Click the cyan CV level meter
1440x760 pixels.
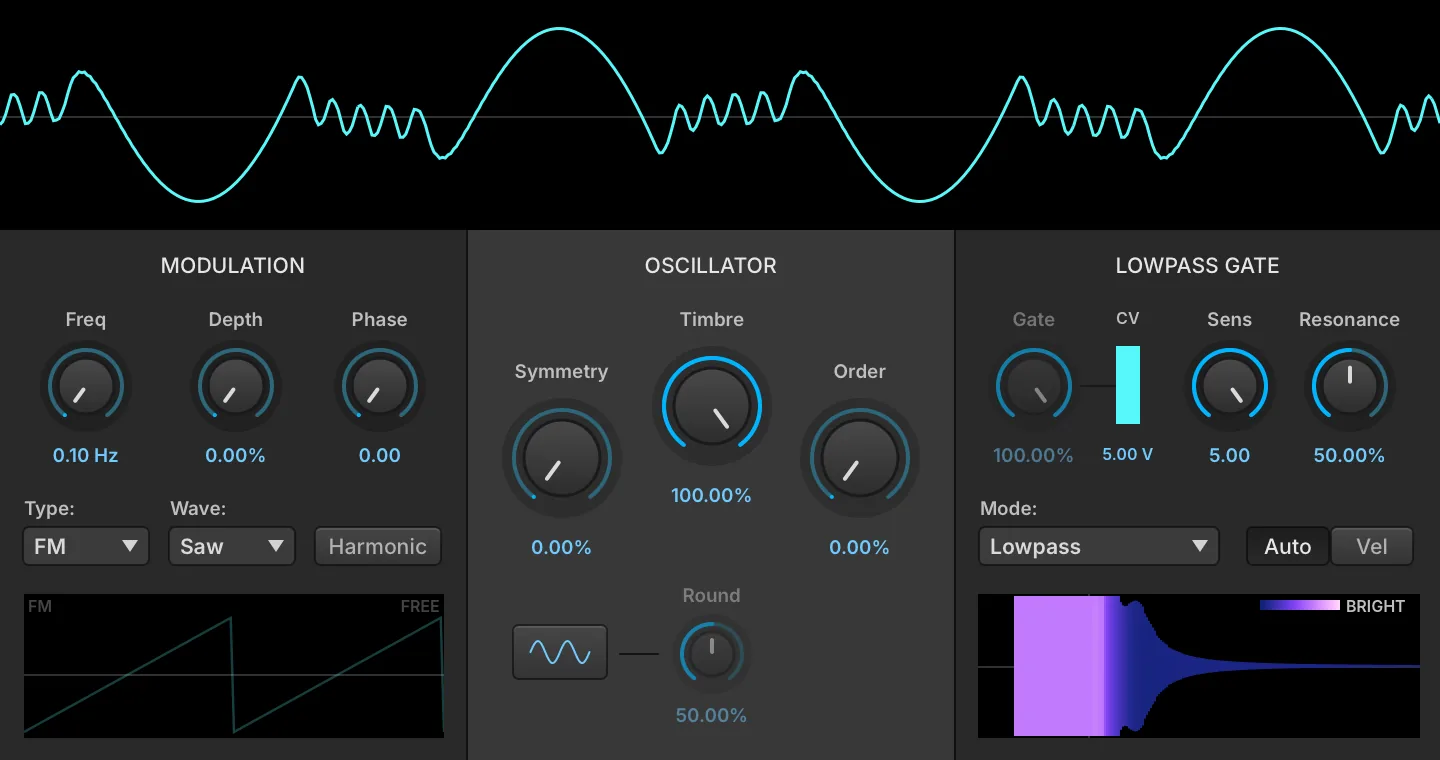(1128, 385)
